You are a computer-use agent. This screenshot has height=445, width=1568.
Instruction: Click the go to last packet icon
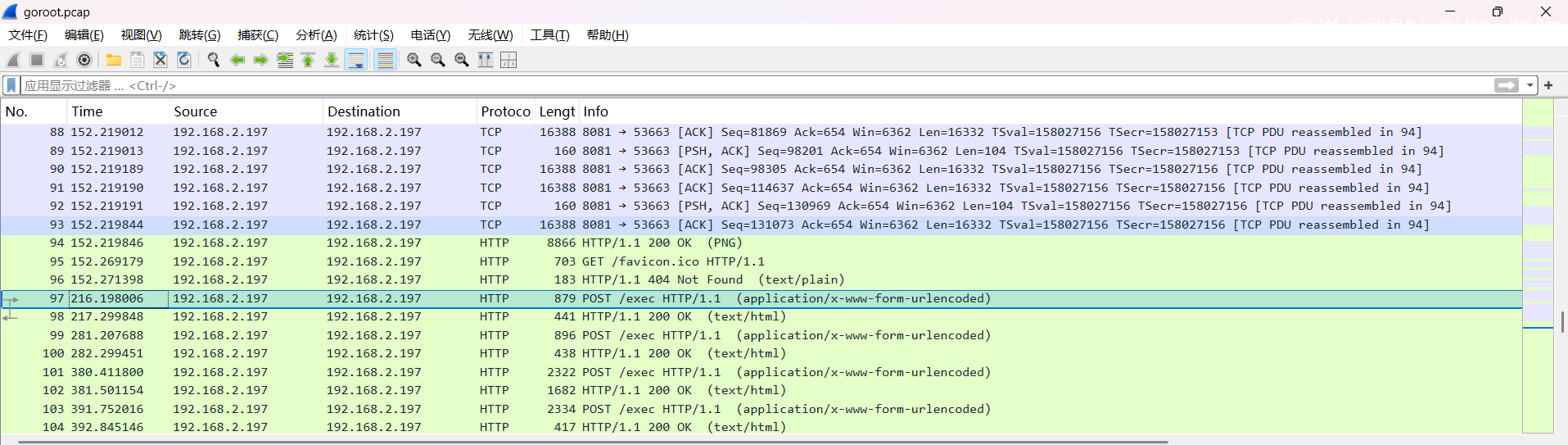coord(332,60)
